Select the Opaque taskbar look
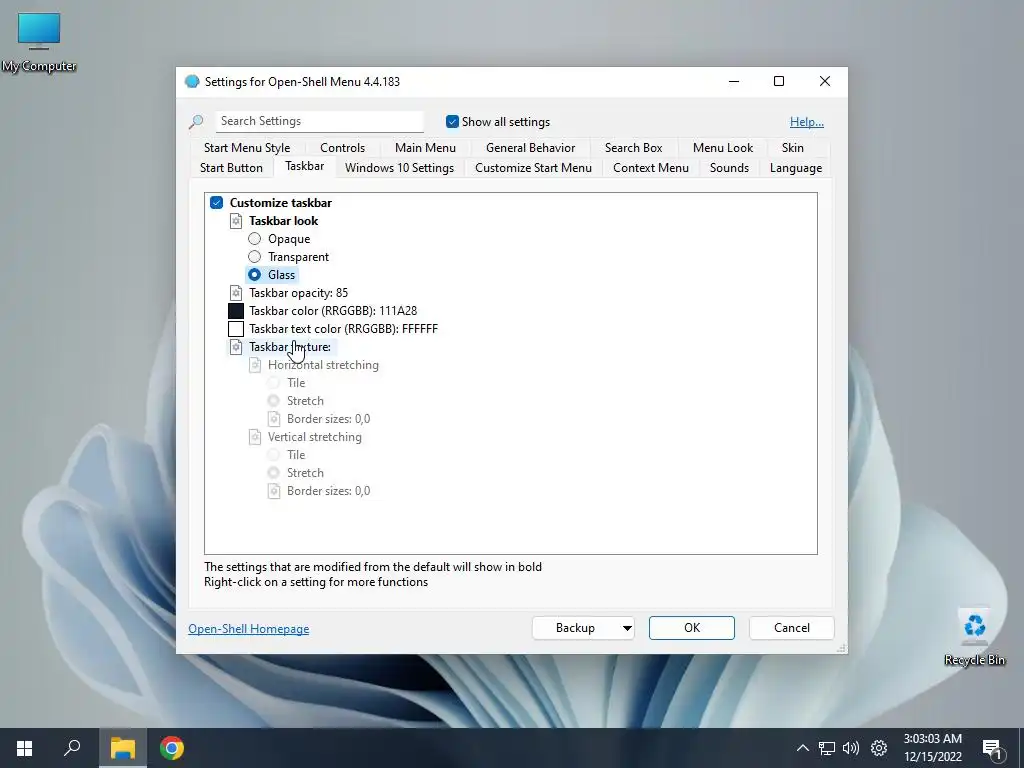The image size is (1024, 768). 255,239
